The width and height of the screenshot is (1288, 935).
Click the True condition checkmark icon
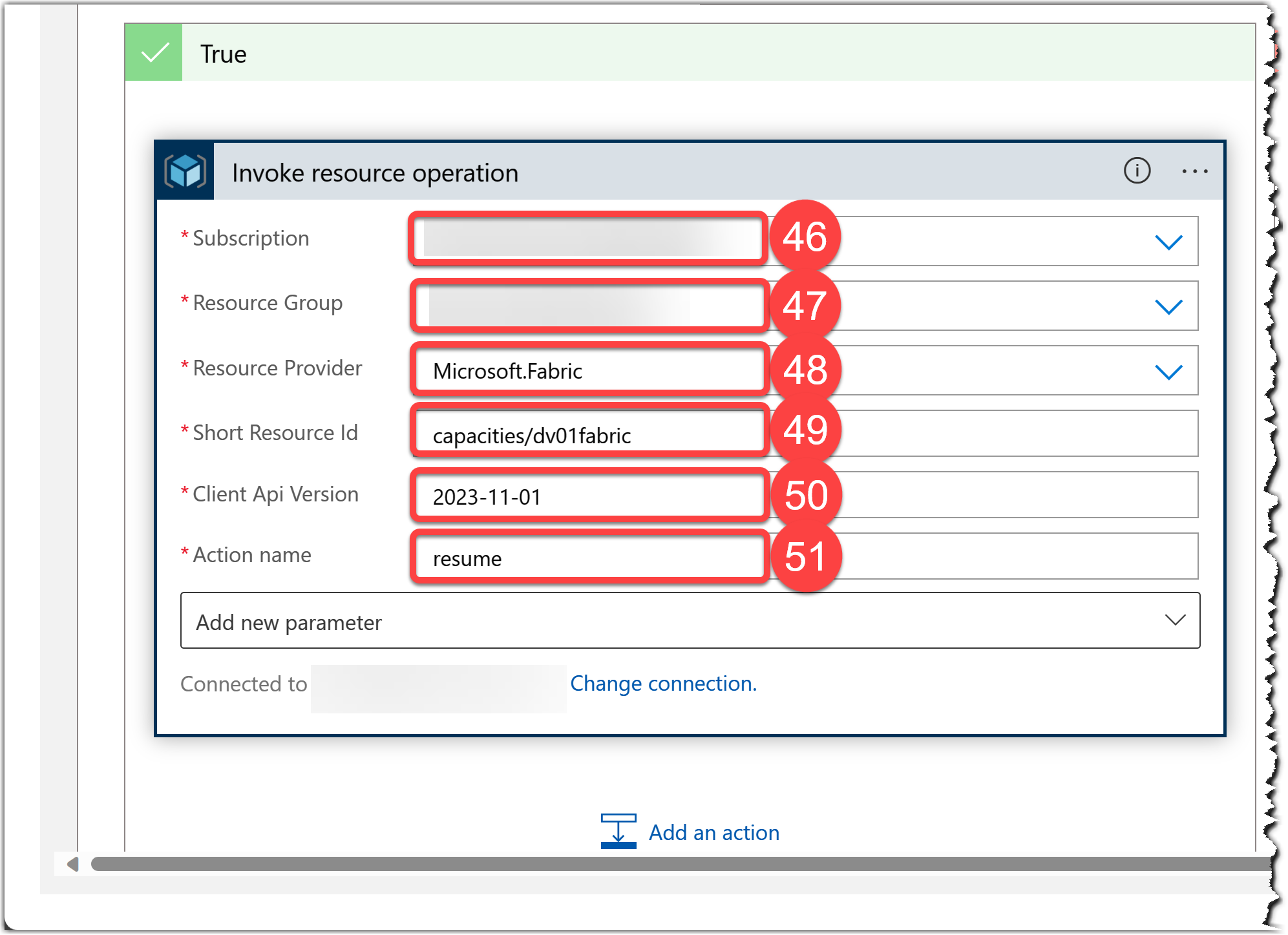(155, 41)
